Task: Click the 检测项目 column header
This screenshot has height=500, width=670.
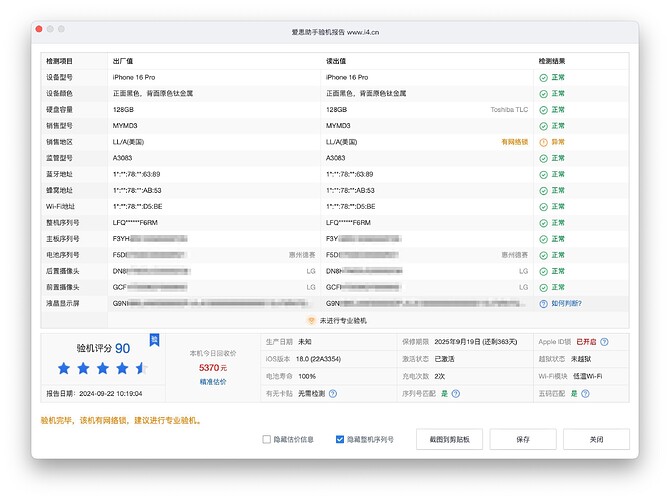Action: point(59,61)
